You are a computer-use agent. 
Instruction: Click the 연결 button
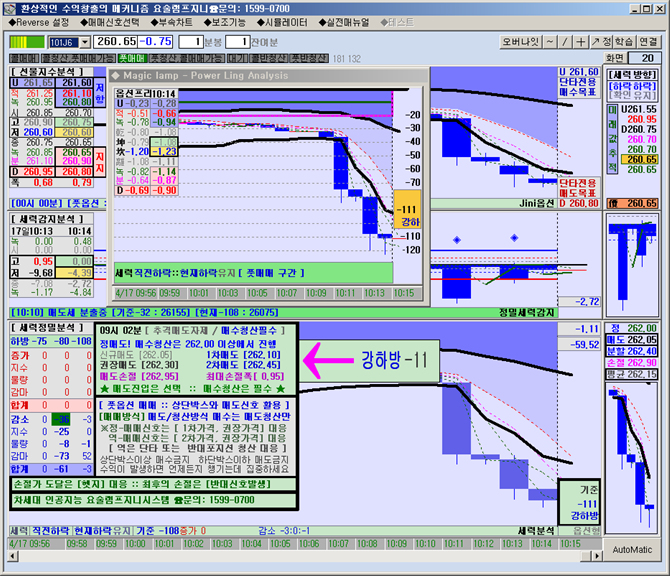[648, 42]
